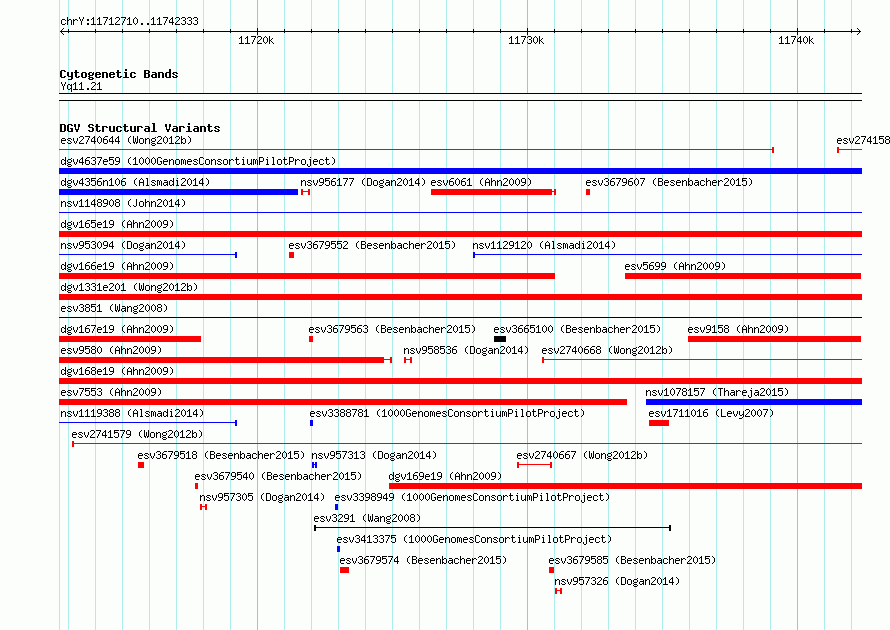Screen dimensions: 890x630
Task: Open nsv1129120 (Alsmadi2014) variant label
Action: pos(544,245)
